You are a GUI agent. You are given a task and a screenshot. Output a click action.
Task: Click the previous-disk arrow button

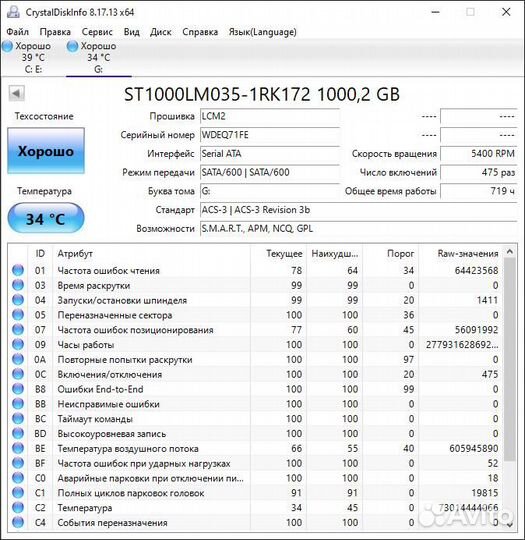16,93
